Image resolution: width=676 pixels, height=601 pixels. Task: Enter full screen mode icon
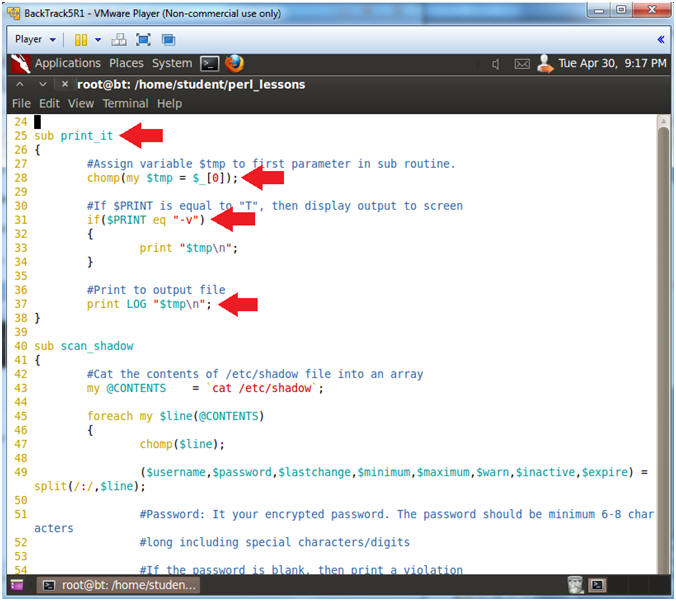pos(143,40)
